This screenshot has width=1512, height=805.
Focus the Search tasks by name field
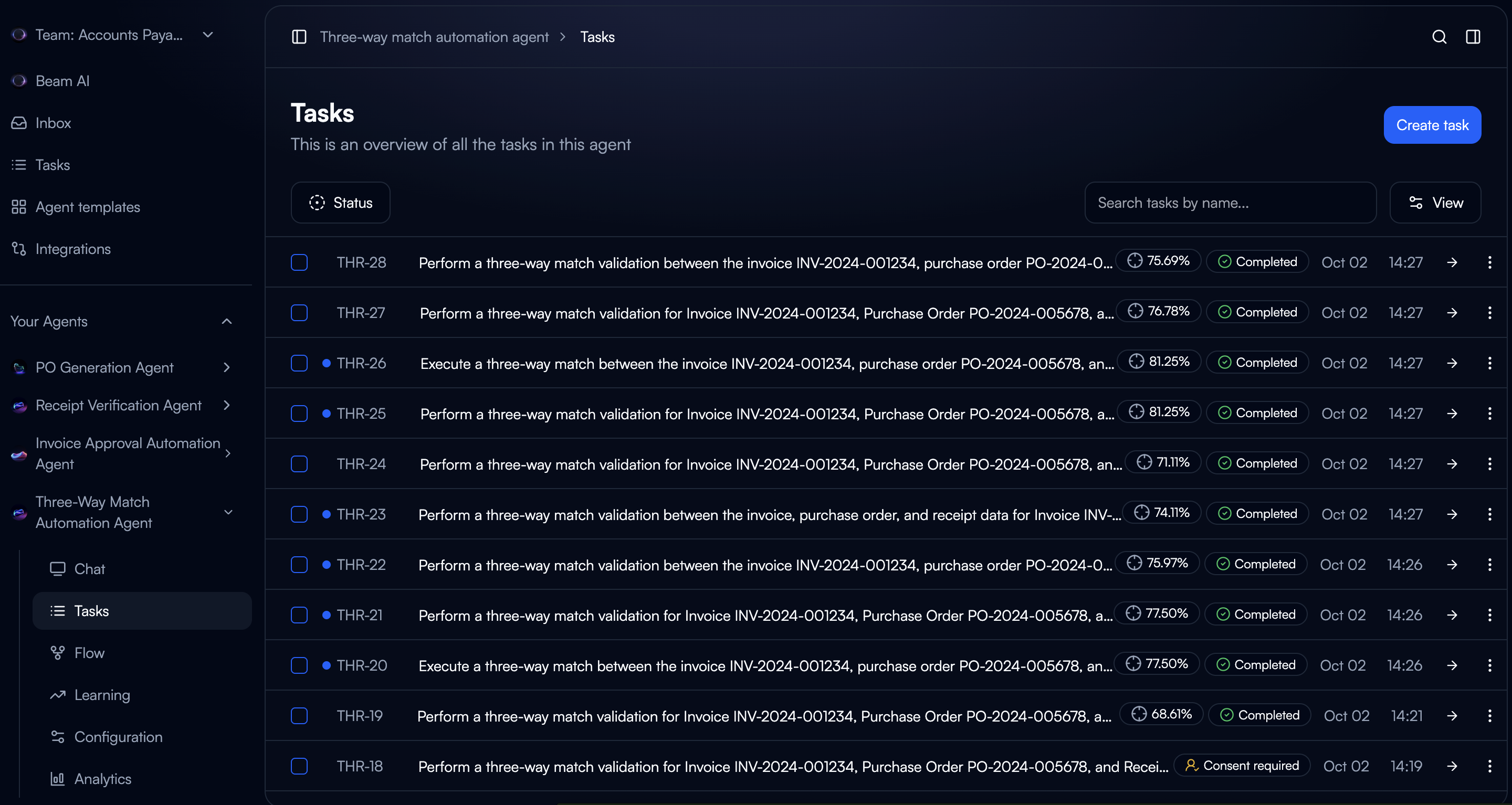click(x=1230, y=203)
